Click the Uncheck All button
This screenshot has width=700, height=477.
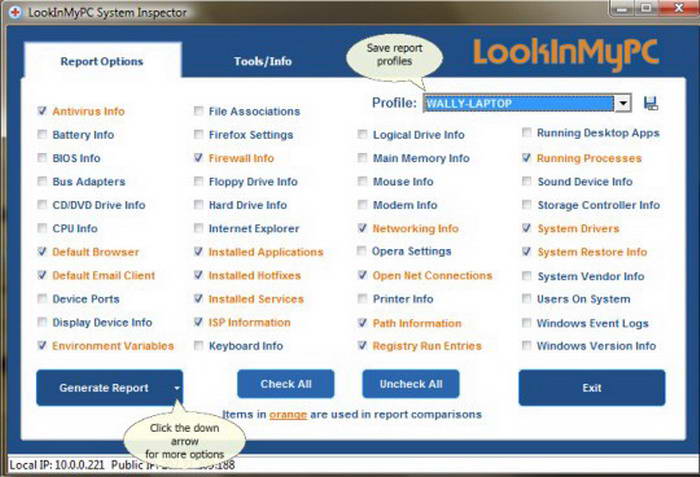pyautogui.click(x=411, y=384)
